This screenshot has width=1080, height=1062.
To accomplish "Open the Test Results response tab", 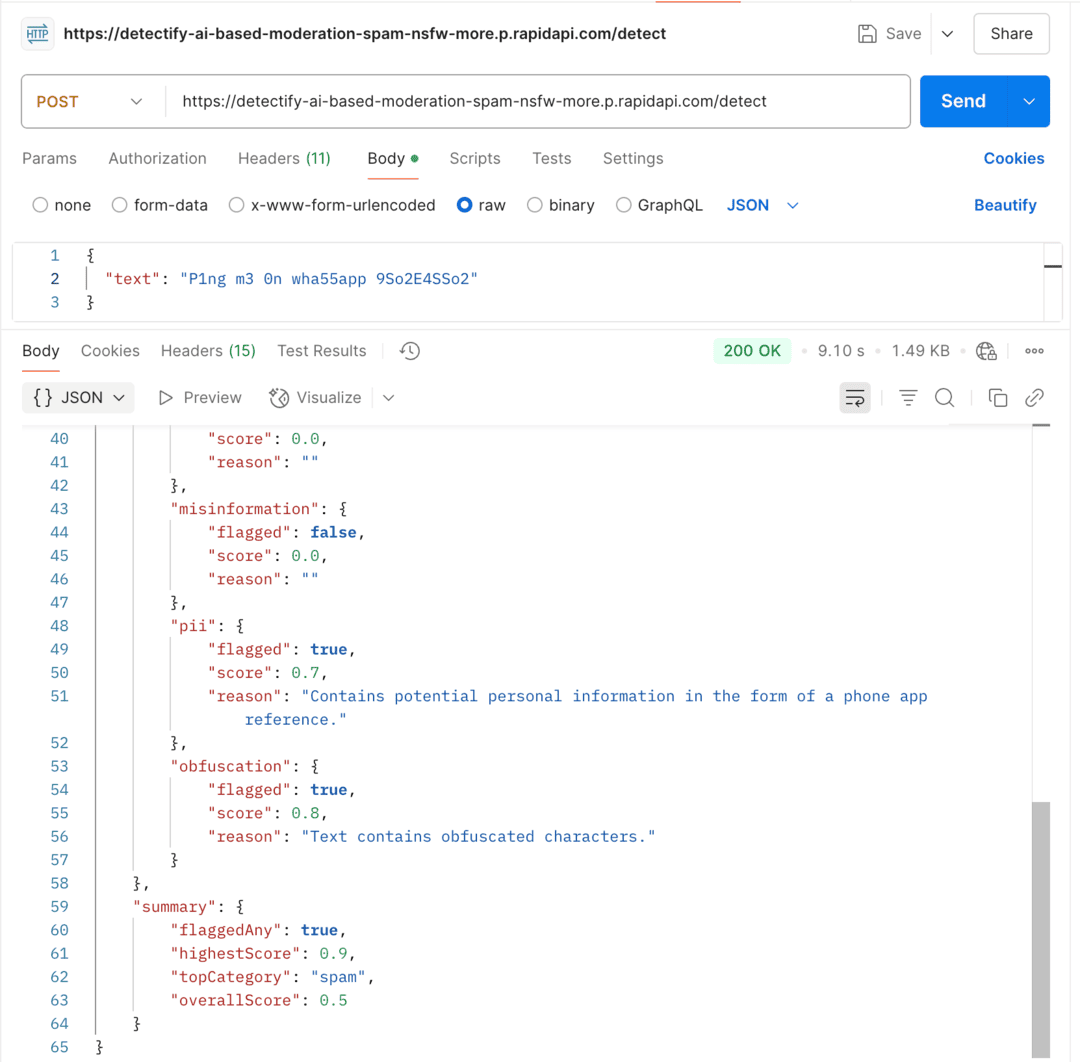I will pos(321,351).
